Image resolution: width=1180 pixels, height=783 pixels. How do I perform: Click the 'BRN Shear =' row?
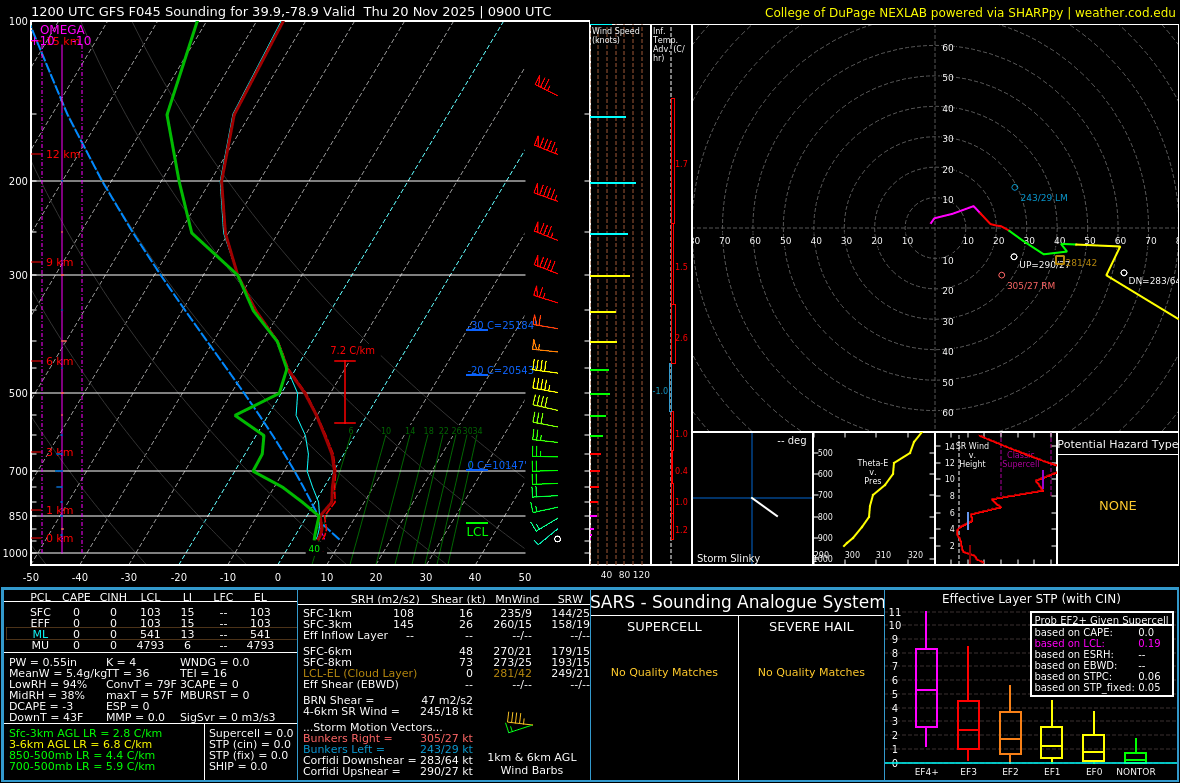point(386,700)
